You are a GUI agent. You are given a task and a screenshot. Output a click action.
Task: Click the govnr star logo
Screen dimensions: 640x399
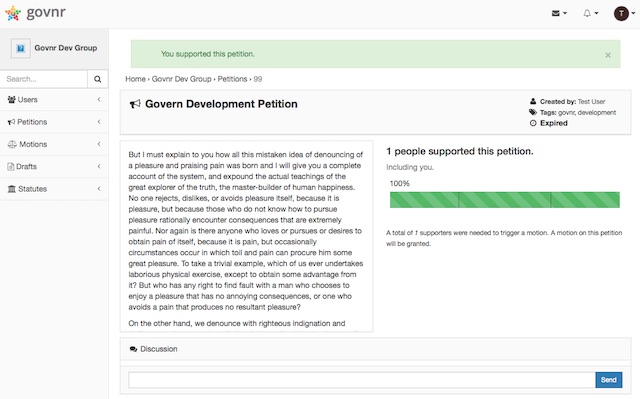pos(13,13)
